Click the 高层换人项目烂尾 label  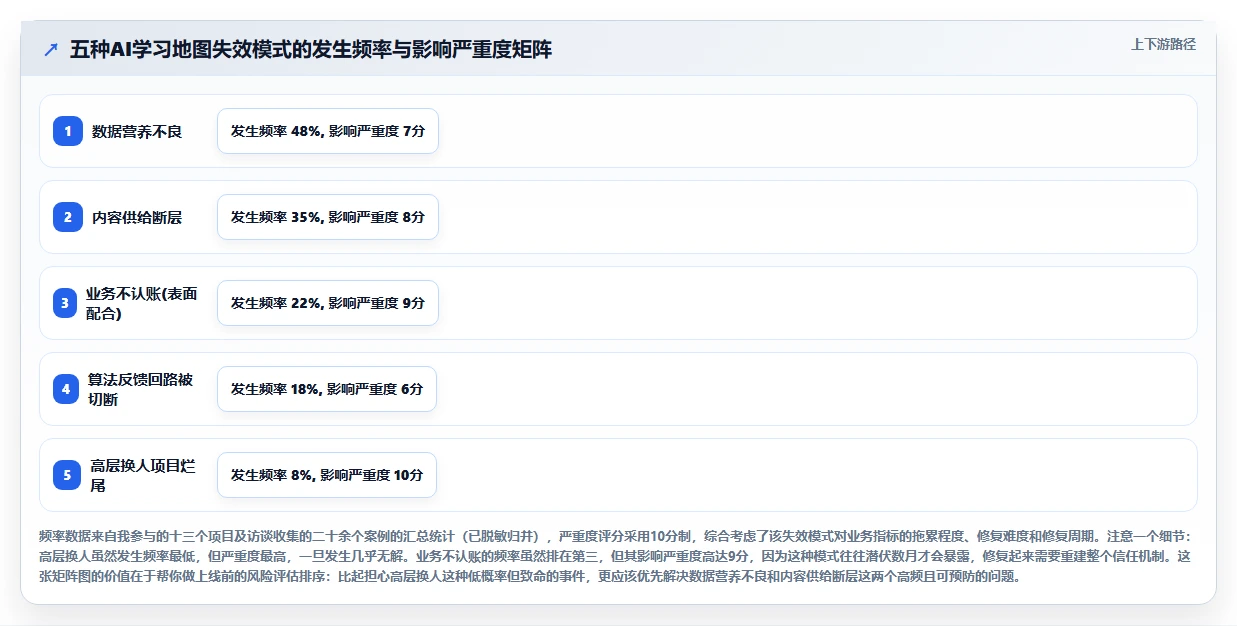(143, 475)
